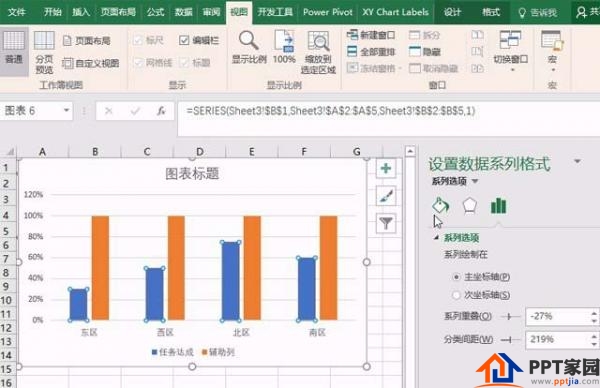Select the orange bar for 北区

(252, 268)
